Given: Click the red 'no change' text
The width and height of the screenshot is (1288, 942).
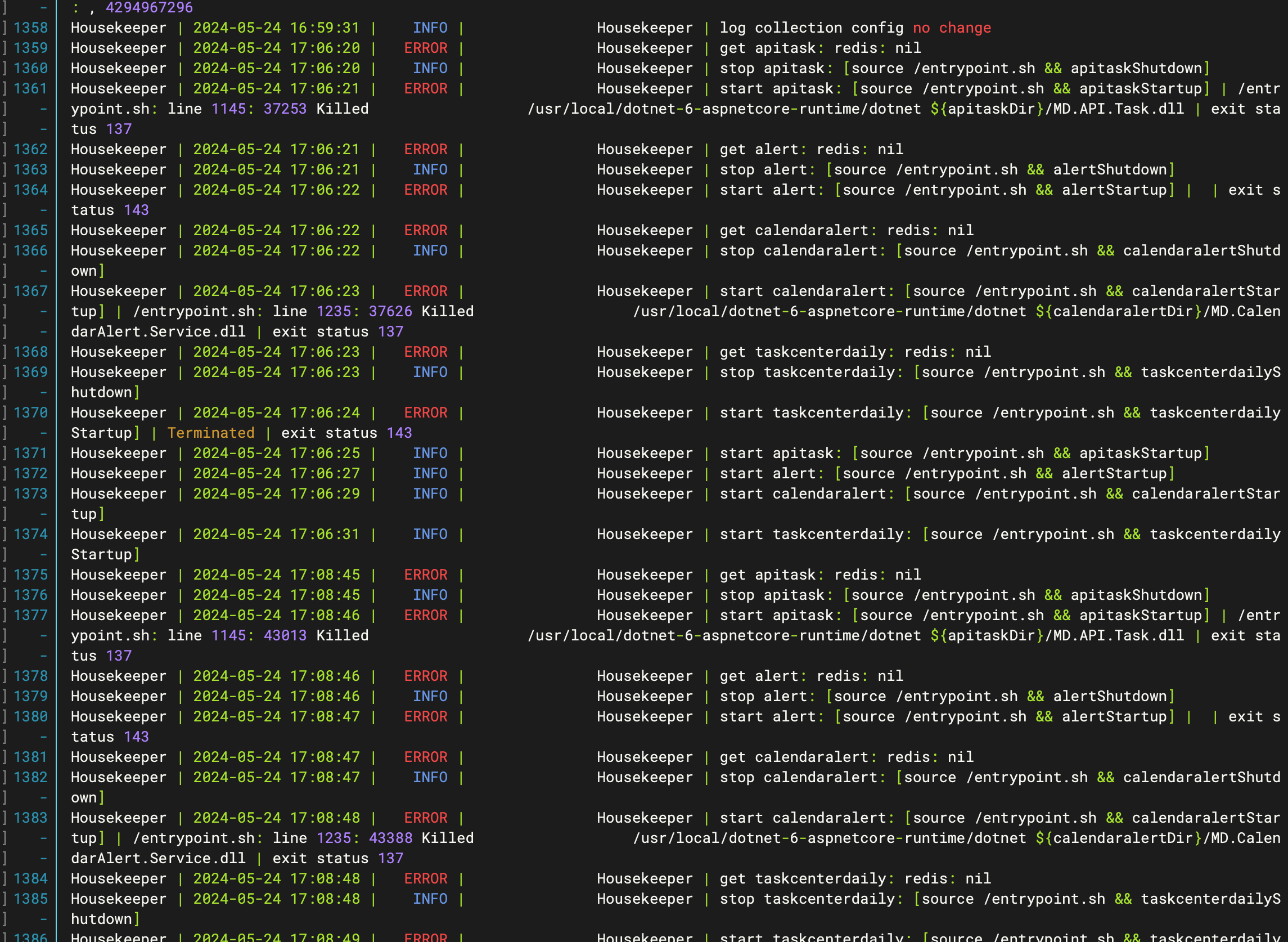Looking at the screenshot, I should coord(952,28).
